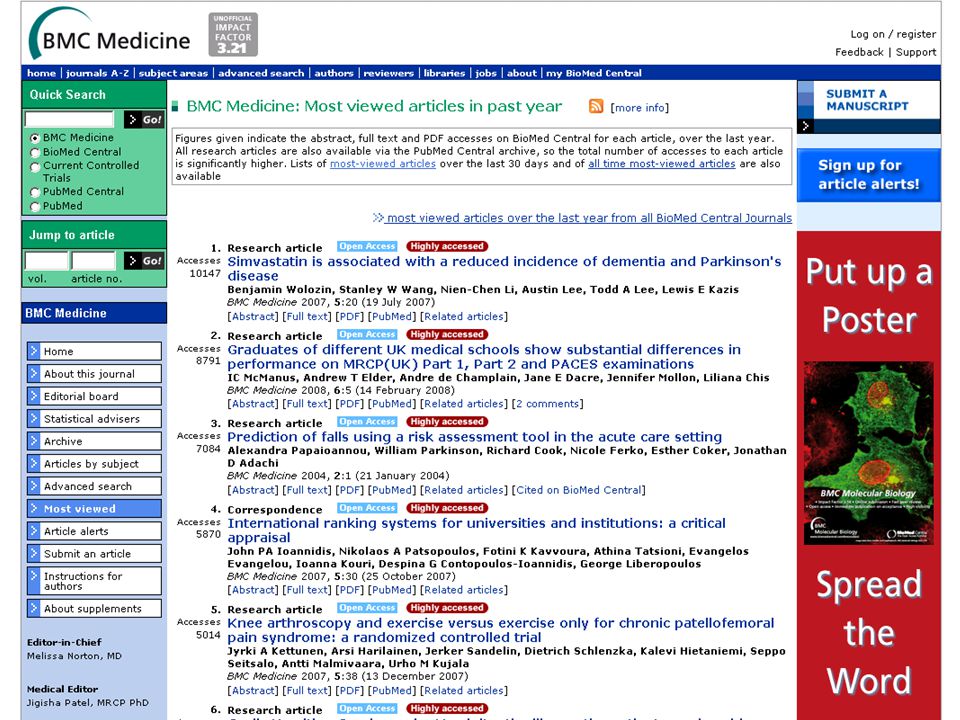Select the Current Controlled Trials radio button
The image size is (960, 720).
click(x=35, y=167)
